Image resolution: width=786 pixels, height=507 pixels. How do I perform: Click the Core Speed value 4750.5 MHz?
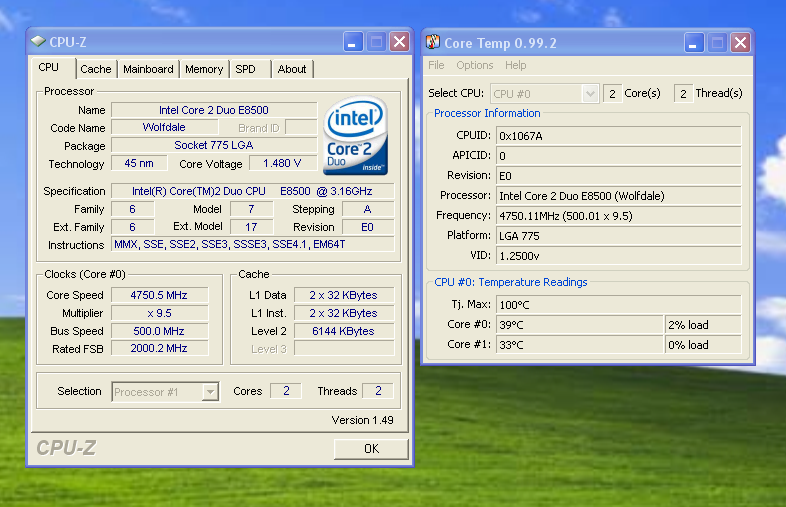tap(159, 295)
